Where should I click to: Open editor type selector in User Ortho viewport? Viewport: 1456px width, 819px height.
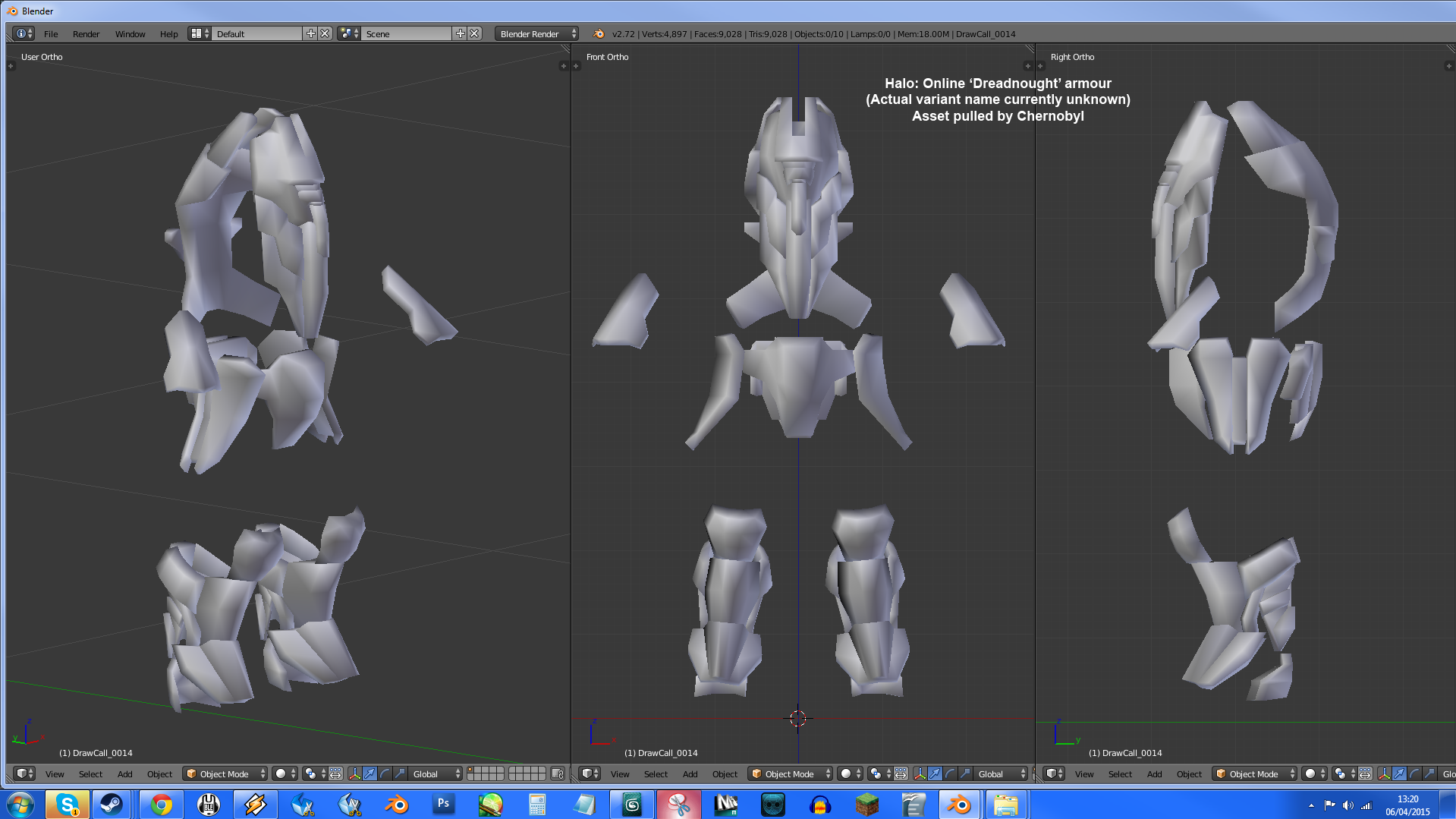(x=24, y=773)
